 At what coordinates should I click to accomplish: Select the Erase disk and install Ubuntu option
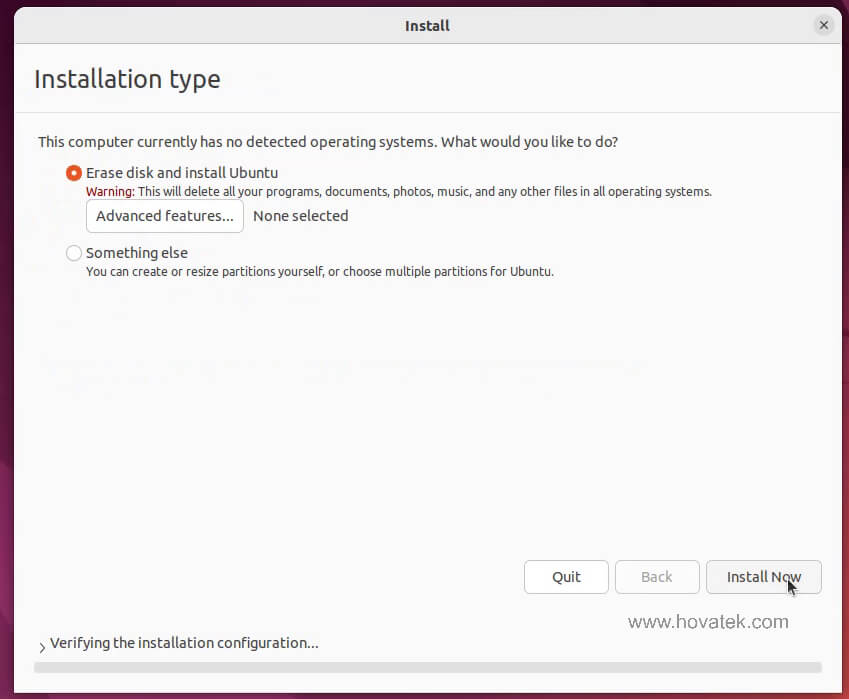point(180,172)
